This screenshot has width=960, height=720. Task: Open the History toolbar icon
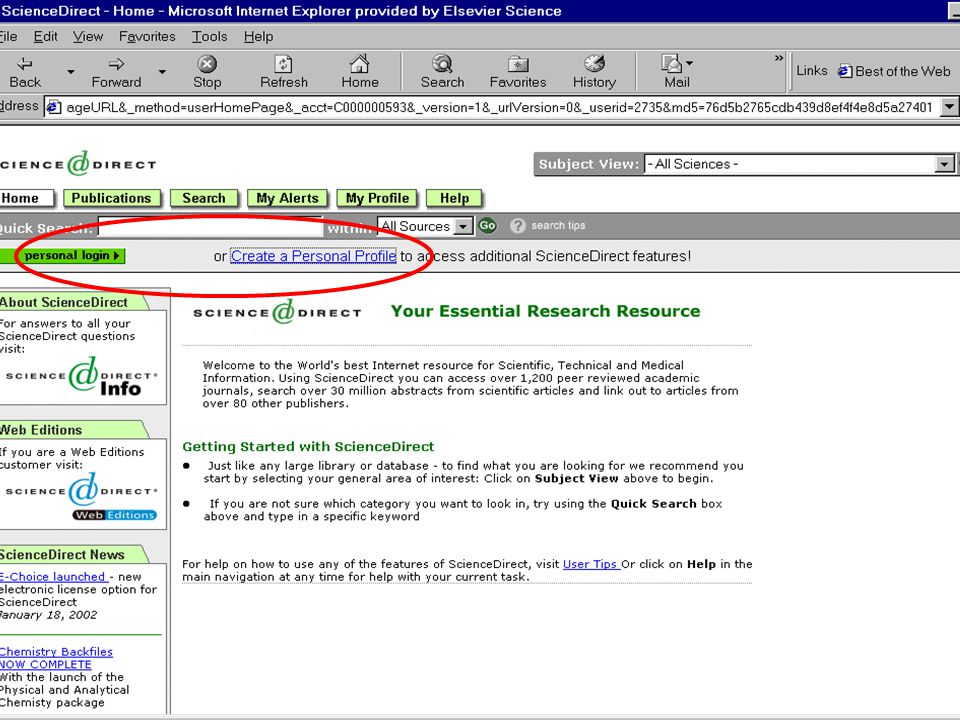594,72
